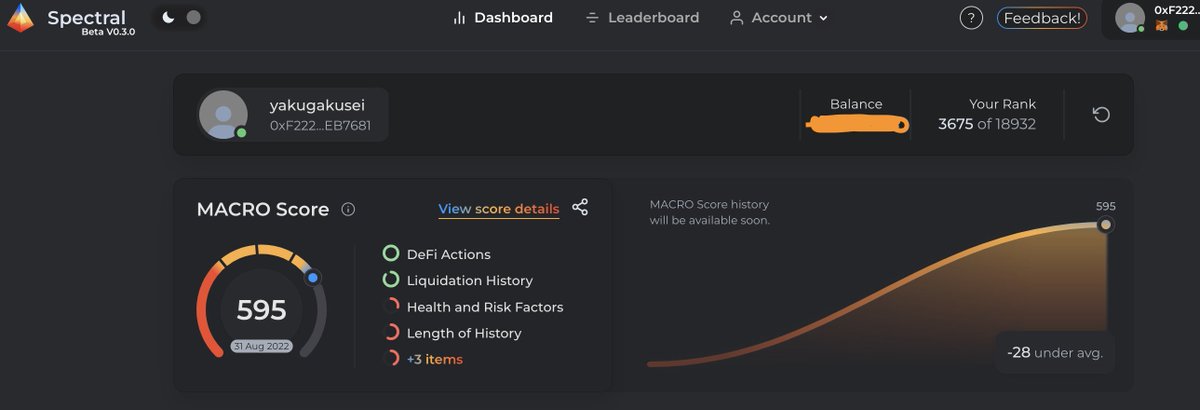Click the Liquidation History ring icon
Viewport: 1200px width, 410px height.
tap(391, 280)
